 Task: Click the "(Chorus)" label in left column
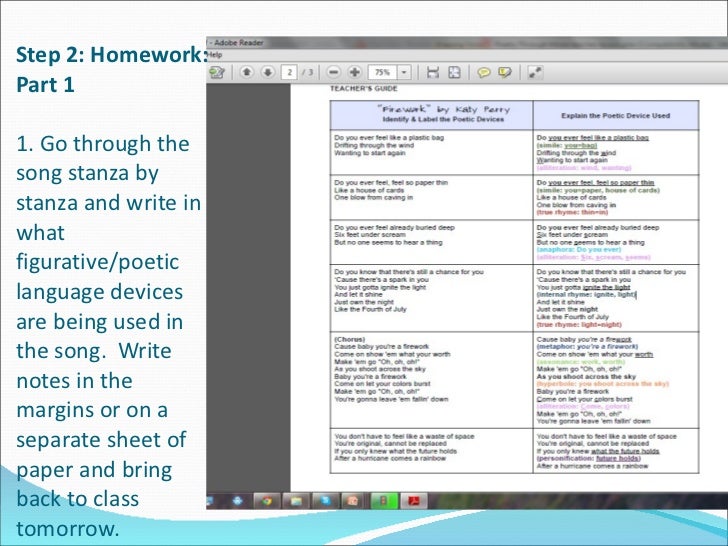click(x=350, y=339)
